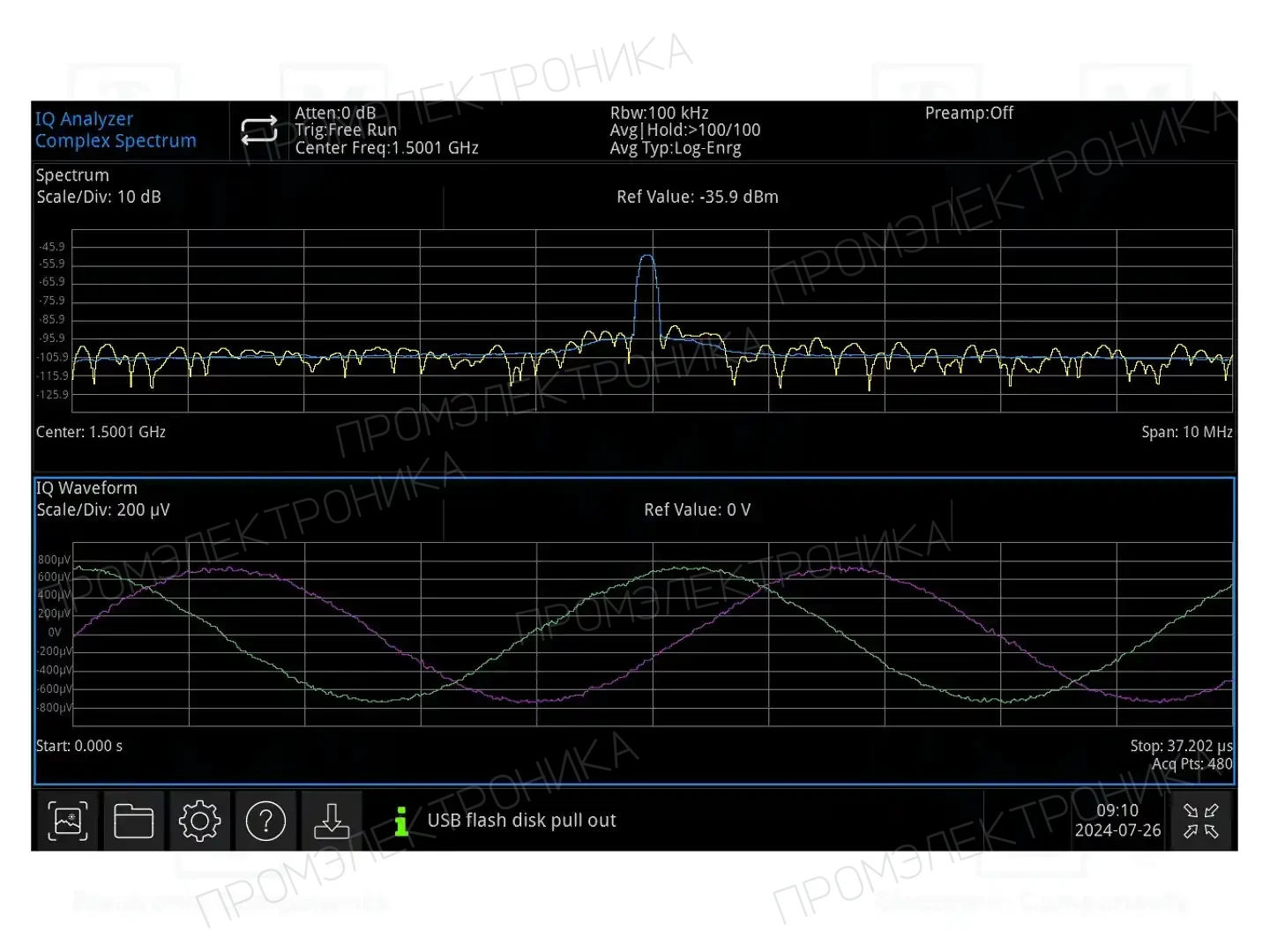The height and width of the screenshot is (952, 1270).
Task: Select the Ref Value: -35.9 dBm field
Action: pyautogui.click(x=697, y=197)
